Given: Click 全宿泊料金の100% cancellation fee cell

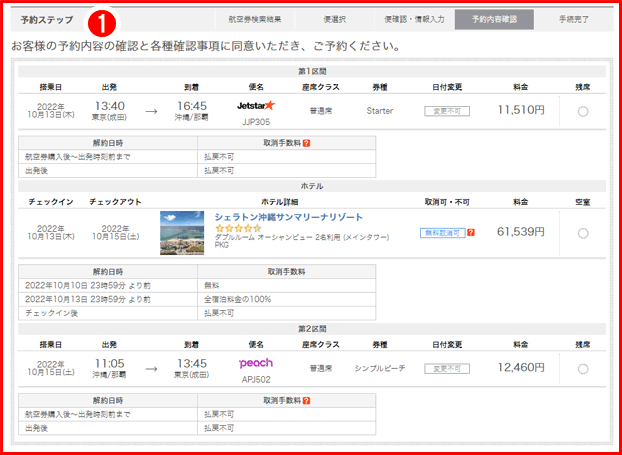Looking at the screenshot, I should tap(286, 299).
